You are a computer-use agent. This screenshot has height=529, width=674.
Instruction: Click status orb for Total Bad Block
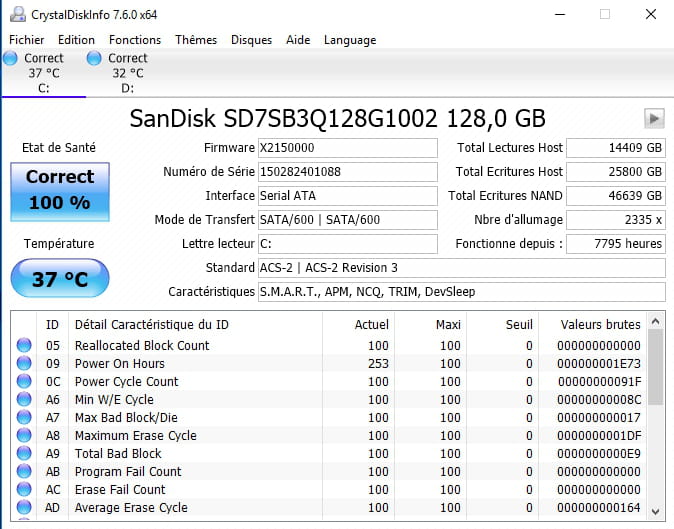(x=24, y=453)
